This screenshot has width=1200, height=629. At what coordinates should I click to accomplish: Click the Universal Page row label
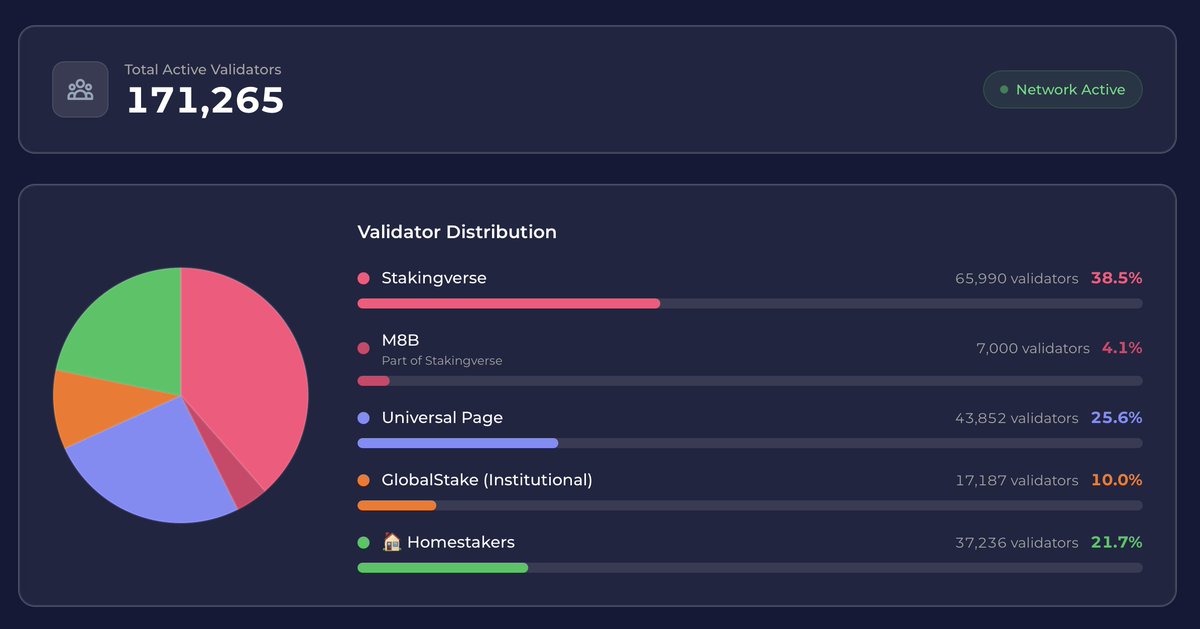(x=442, y=418)
